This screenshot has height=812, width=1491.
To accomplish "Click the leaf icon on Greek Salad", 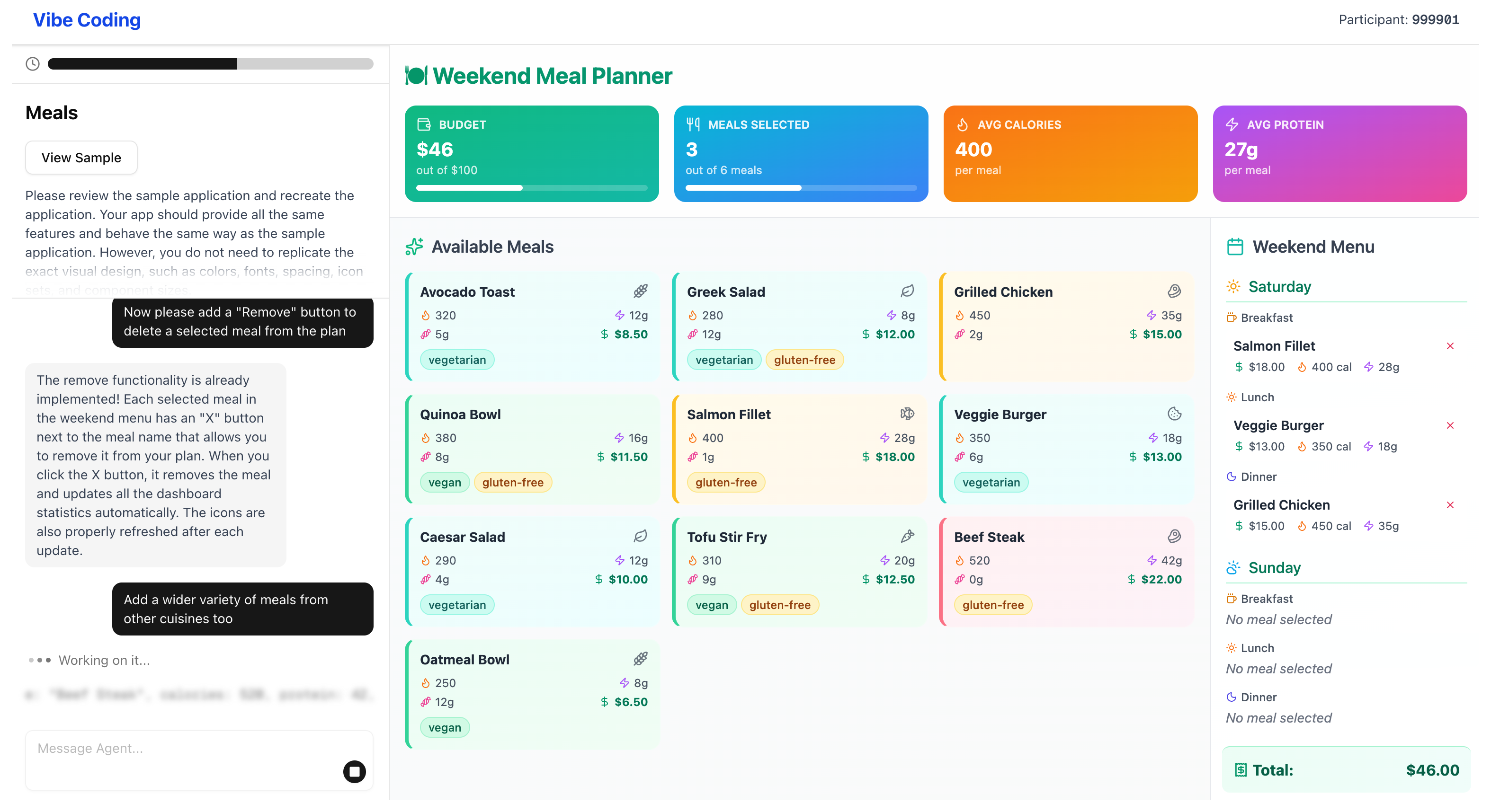I will 907,291.
